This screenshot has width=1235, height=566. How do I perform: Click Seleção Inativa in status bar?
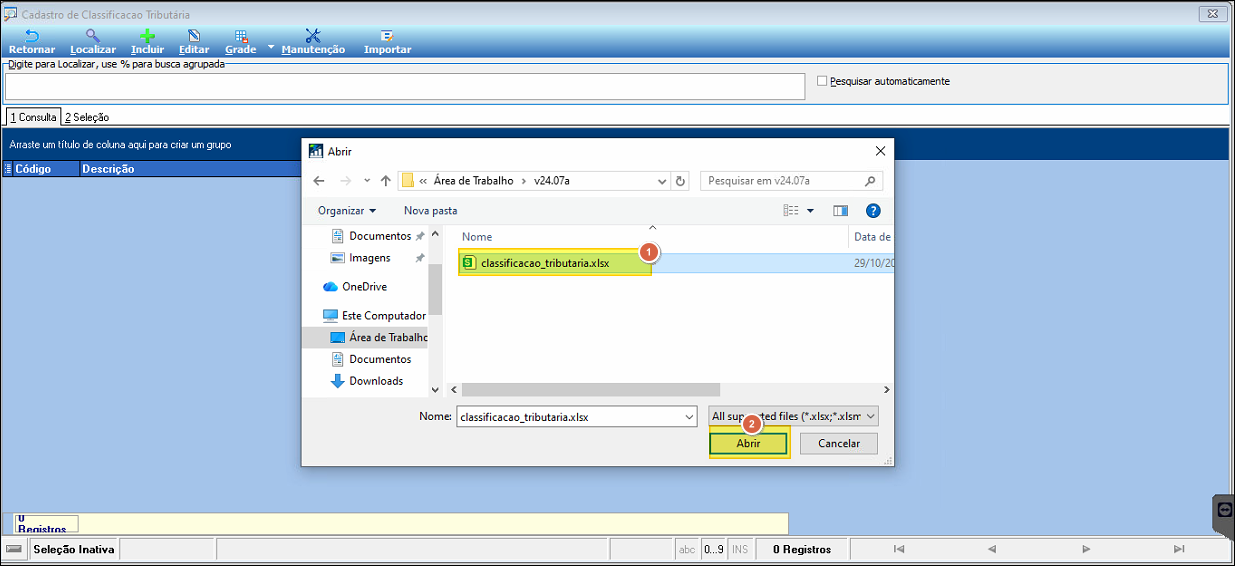point(74,549)
